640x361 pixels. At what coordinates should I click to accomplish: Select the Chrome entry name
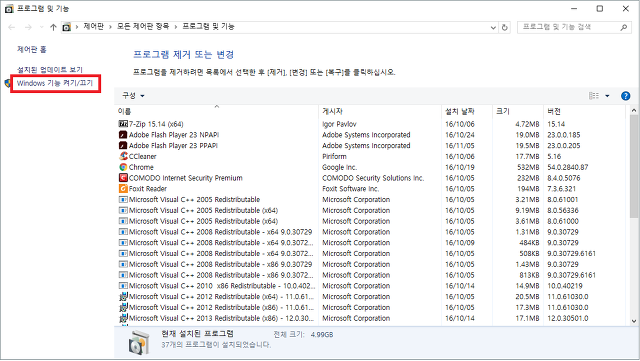pos(141,167)
